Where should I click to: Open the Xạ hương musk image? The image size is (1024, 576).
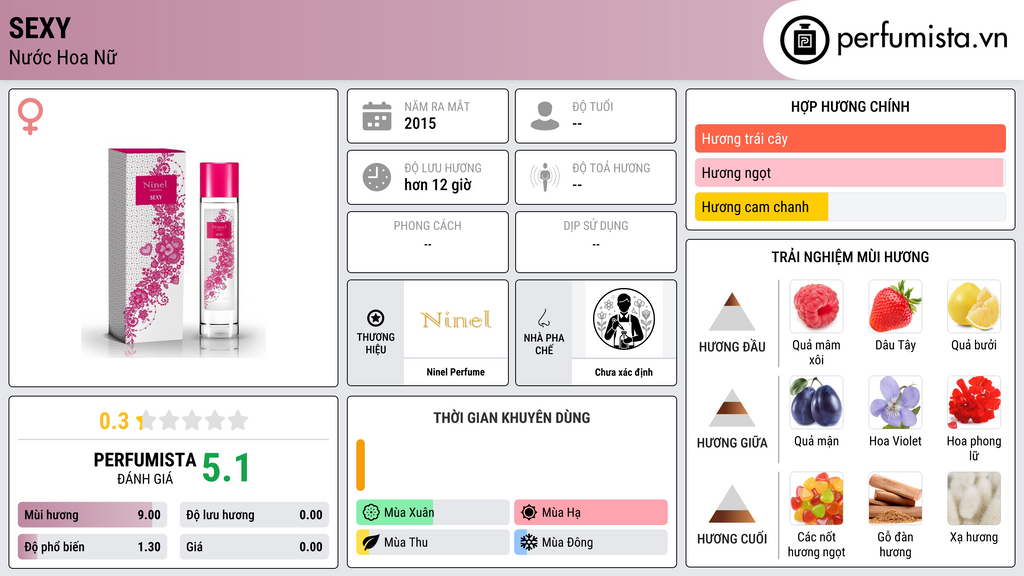coord(974,498)
